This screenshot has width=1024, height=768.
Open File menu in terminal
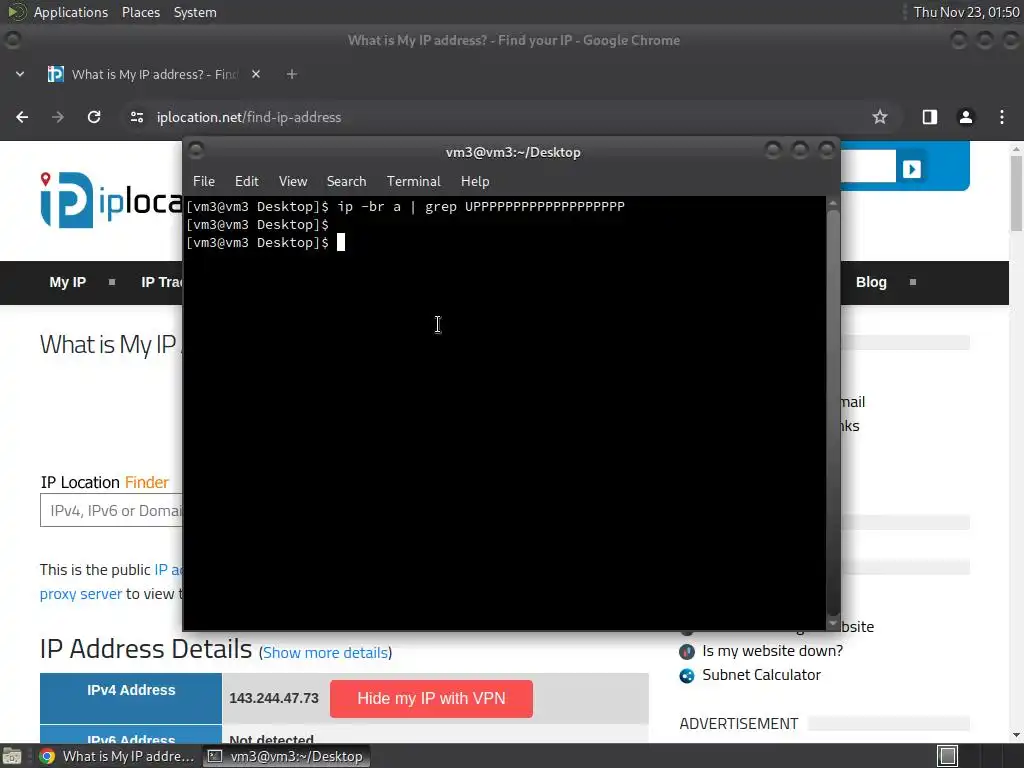(x=204, y=182)
